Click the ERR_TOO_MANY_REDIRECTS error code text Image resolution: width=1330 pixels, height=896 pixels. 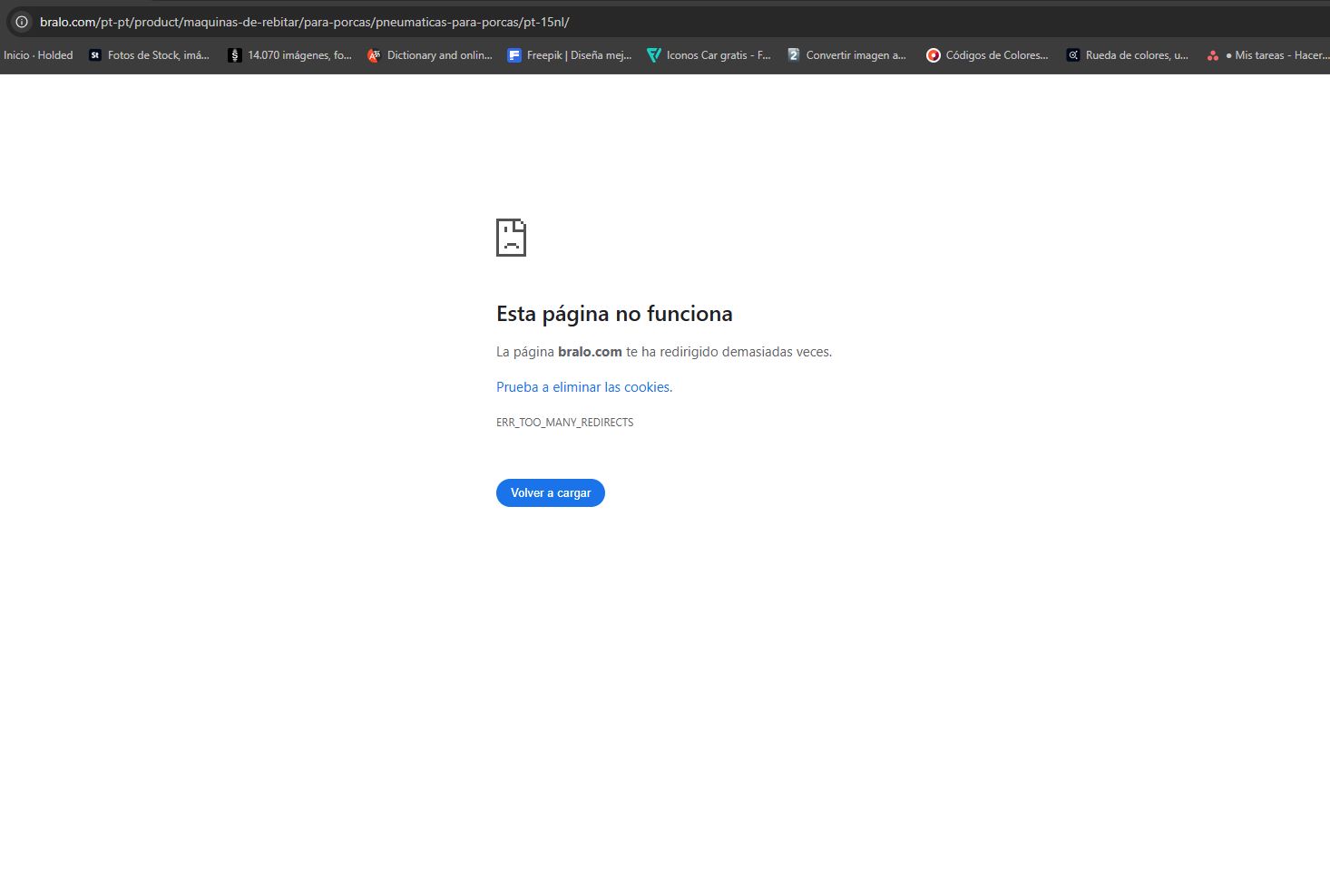pos(565,423)
